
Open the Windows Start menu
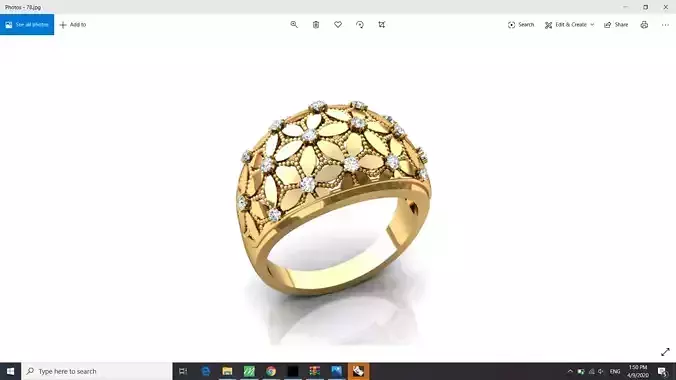coord(10,371)
